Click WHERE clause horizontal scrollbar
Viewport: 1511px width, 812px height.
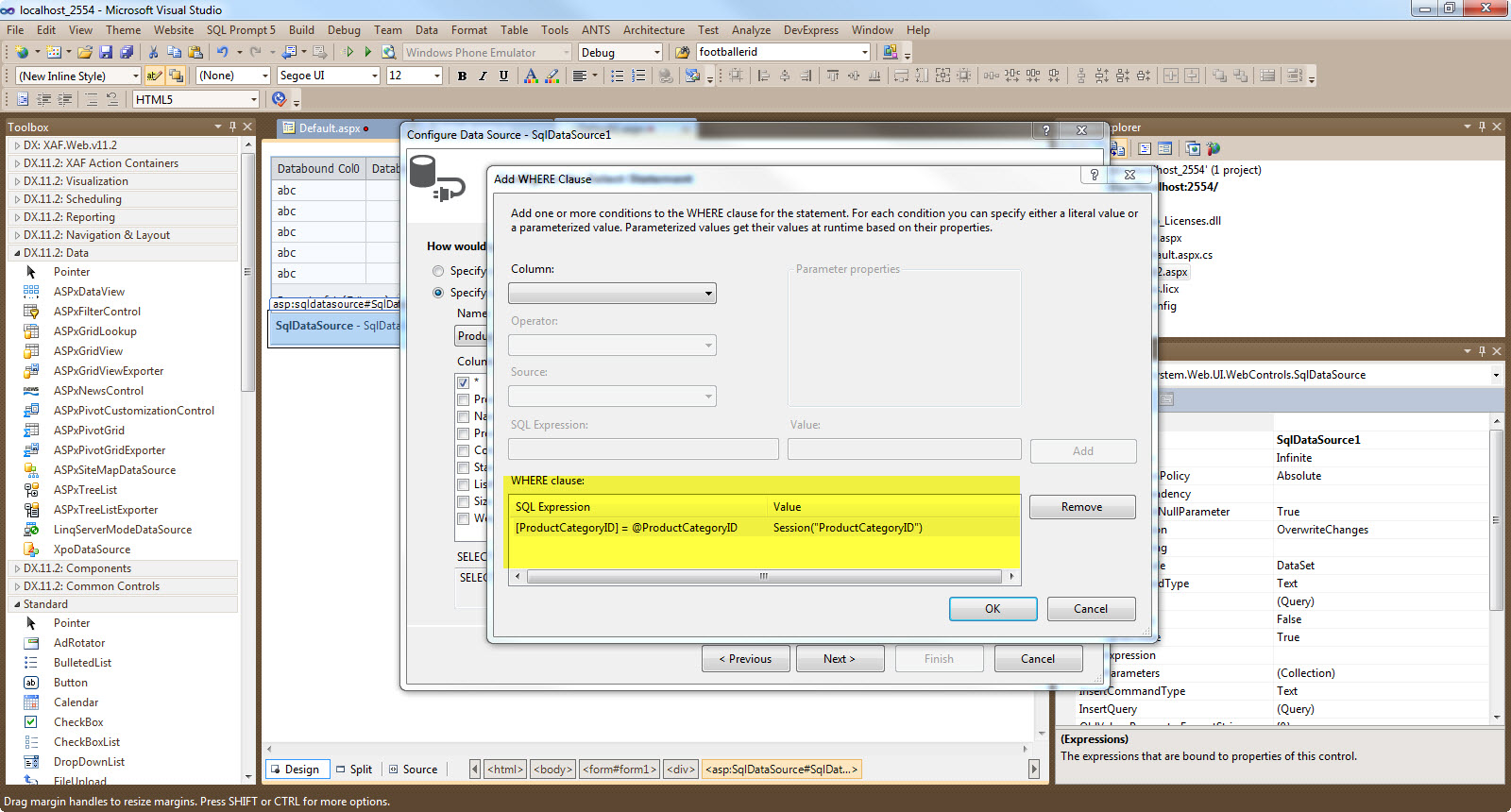[x=764, y=576]
